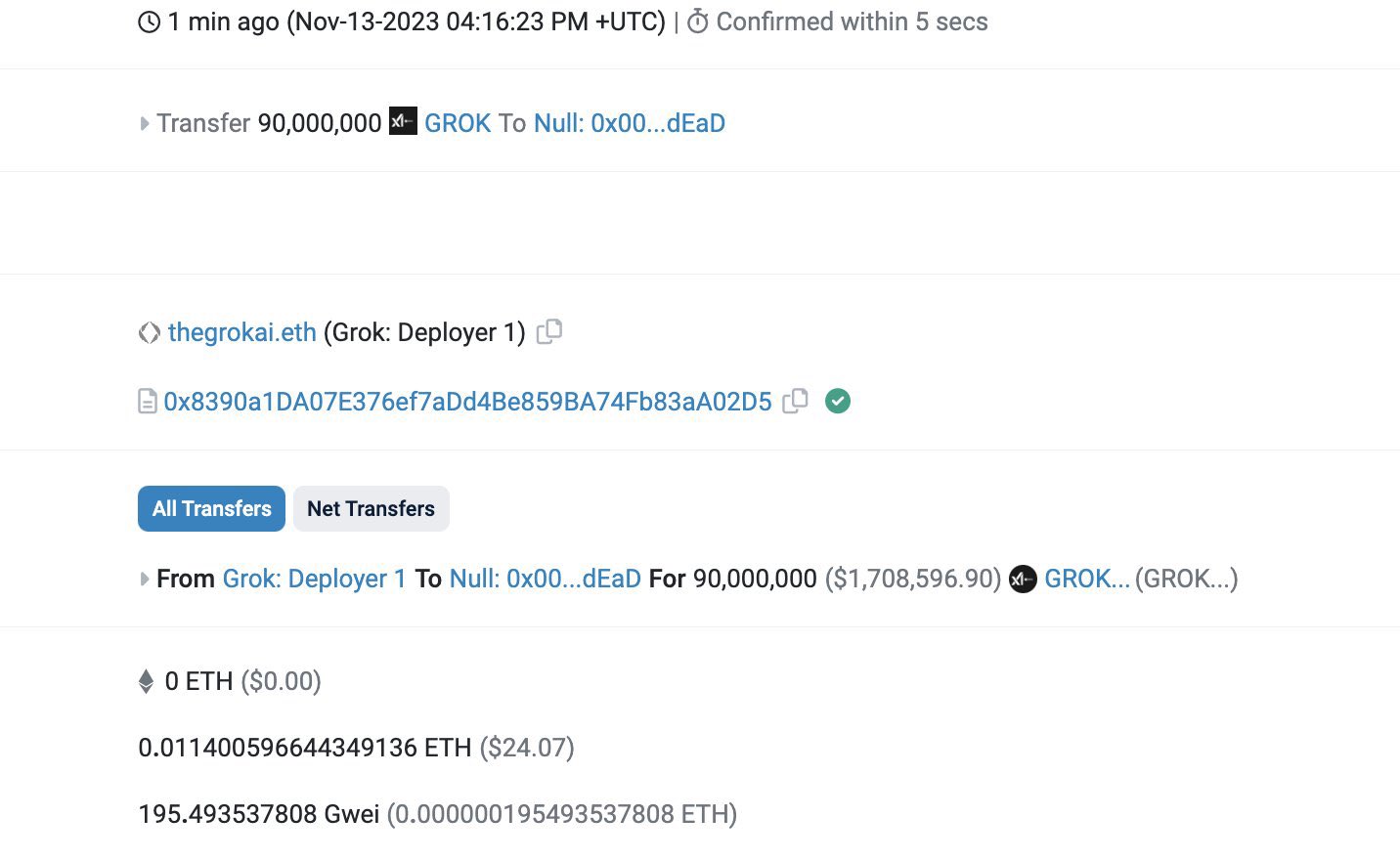1400x860 pixels.
Task: Expand the Transfer 90,000,000 GROK action row
Action: tap(145, 123)
